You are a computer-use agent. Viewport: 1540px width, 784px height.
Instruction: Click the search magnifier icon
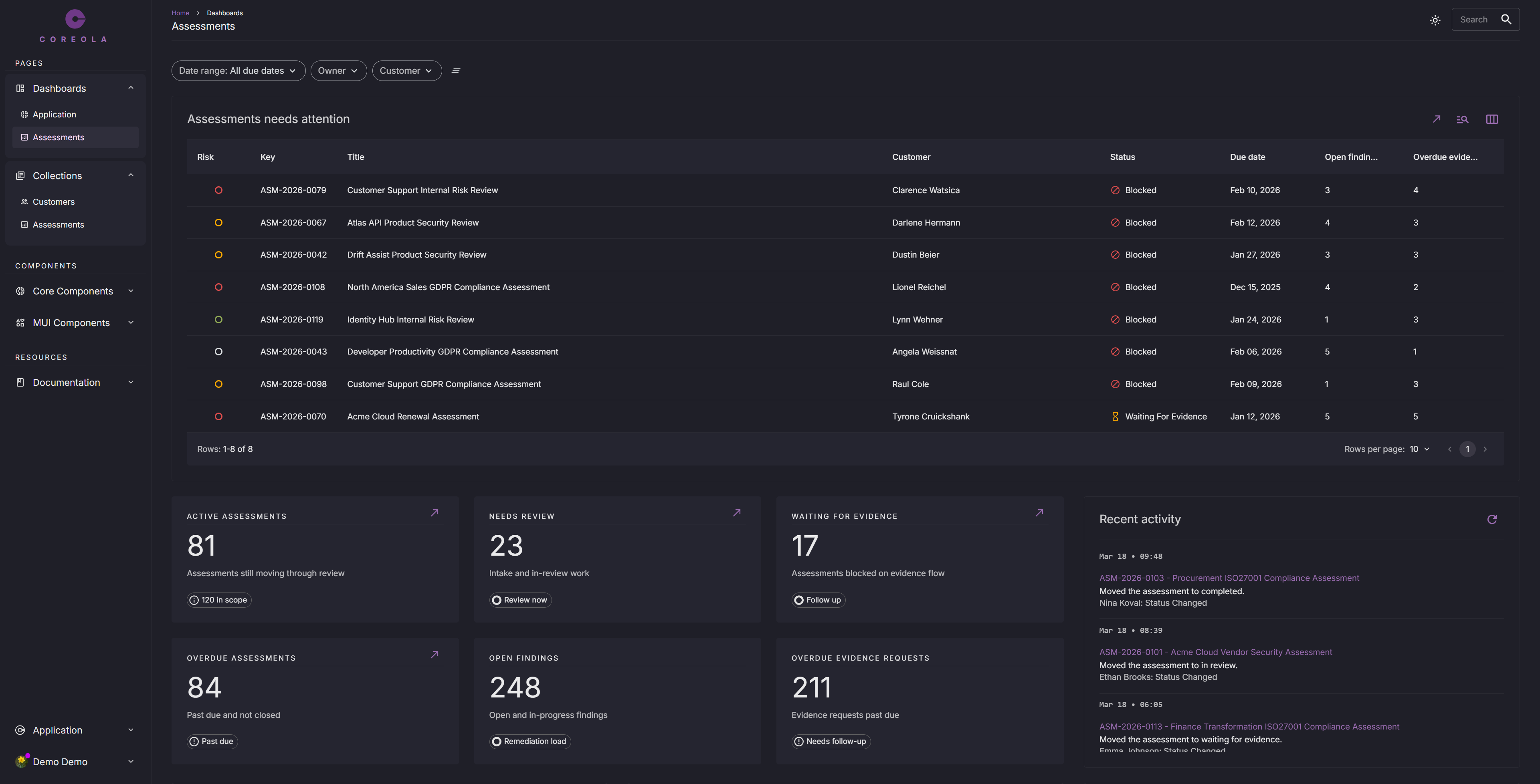[1506, 19]
